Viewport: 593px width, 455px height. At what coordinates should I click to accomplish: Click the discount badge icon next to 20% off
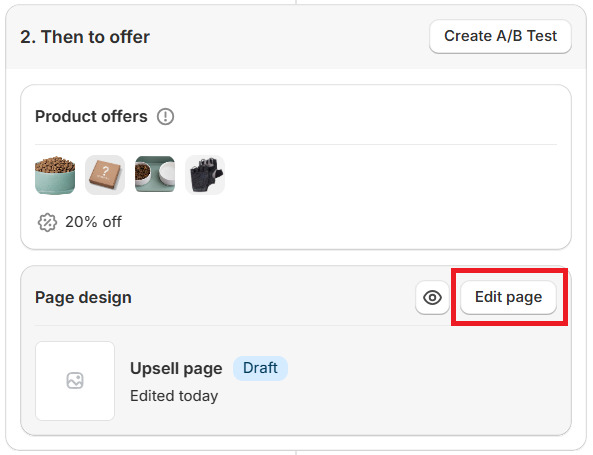tap(47, 222)
